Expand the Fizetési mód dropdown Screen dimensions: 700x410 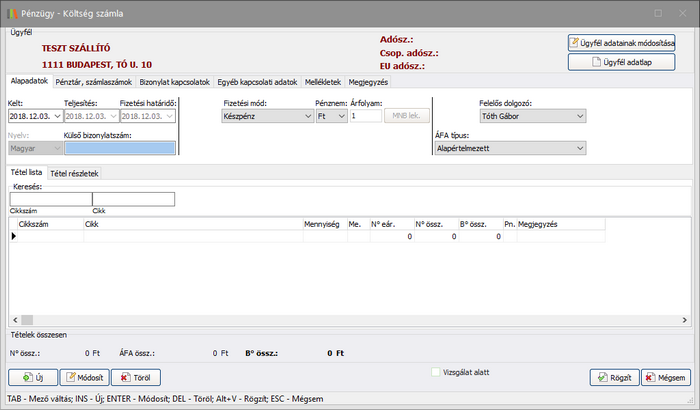[306, 116]
